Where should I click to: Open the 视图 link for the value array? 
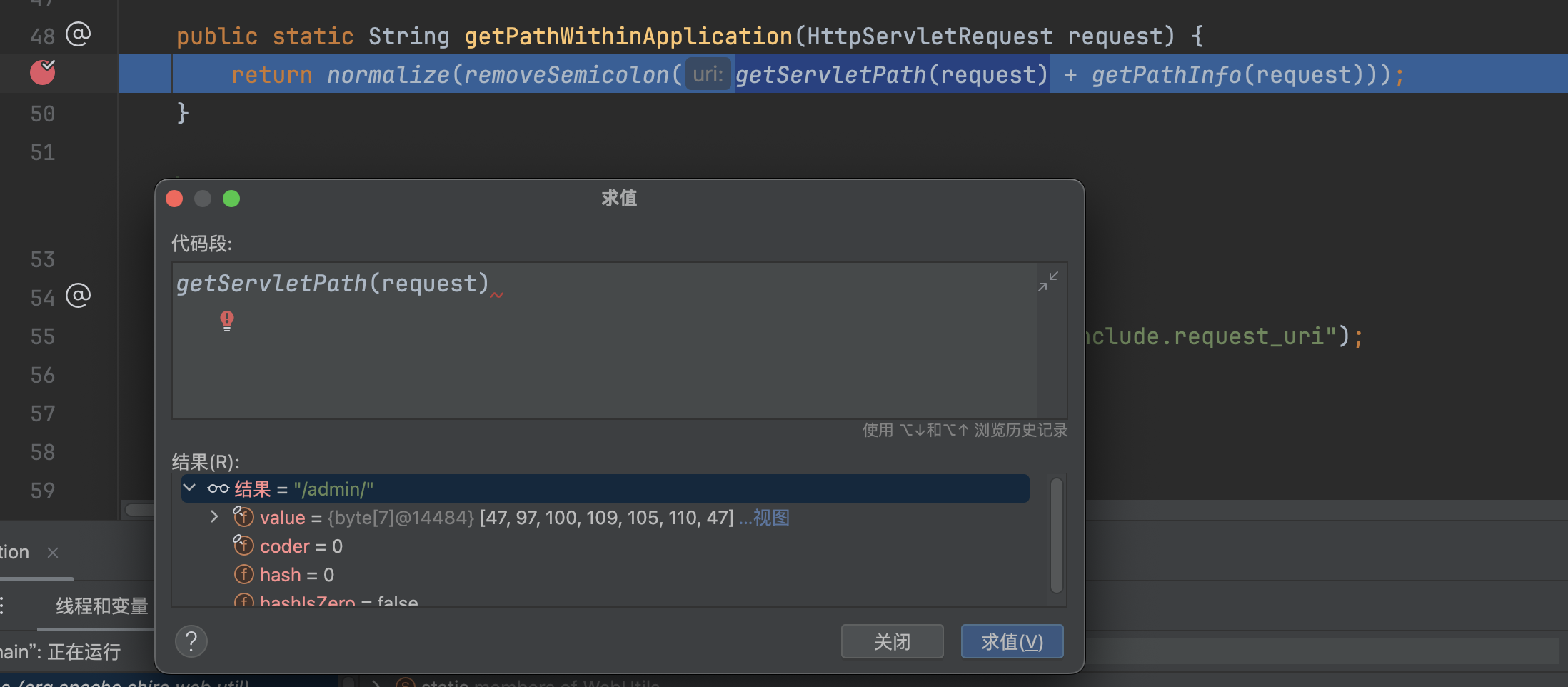(x=771, y=518)
